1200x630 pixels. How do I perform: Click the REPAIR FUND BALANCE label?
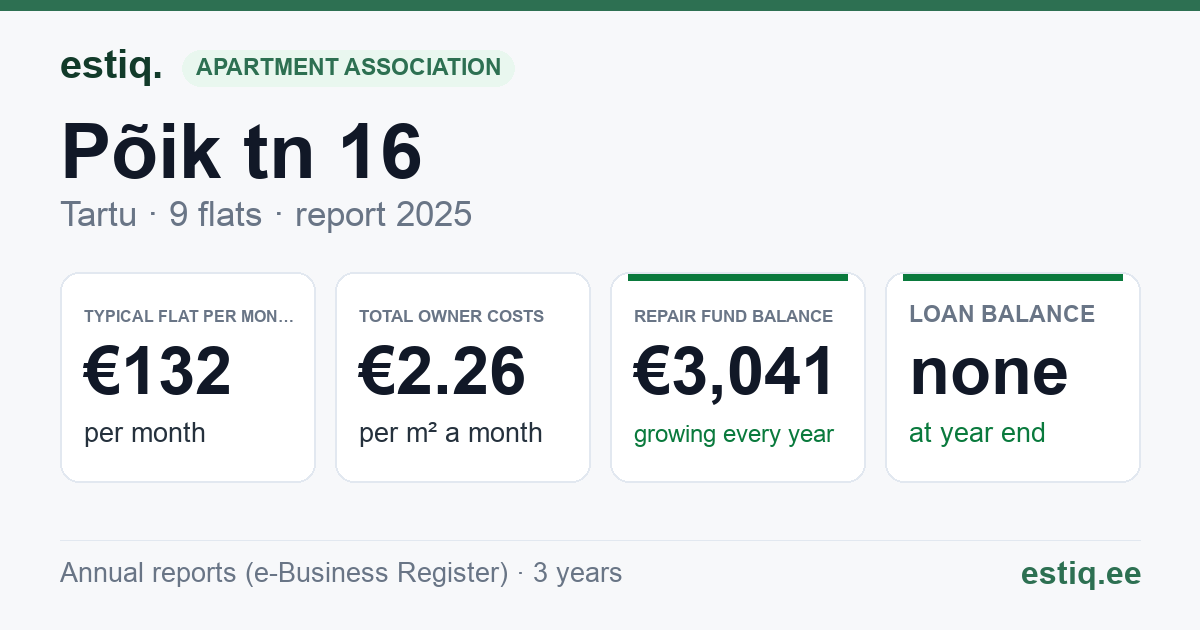(734, 316)
